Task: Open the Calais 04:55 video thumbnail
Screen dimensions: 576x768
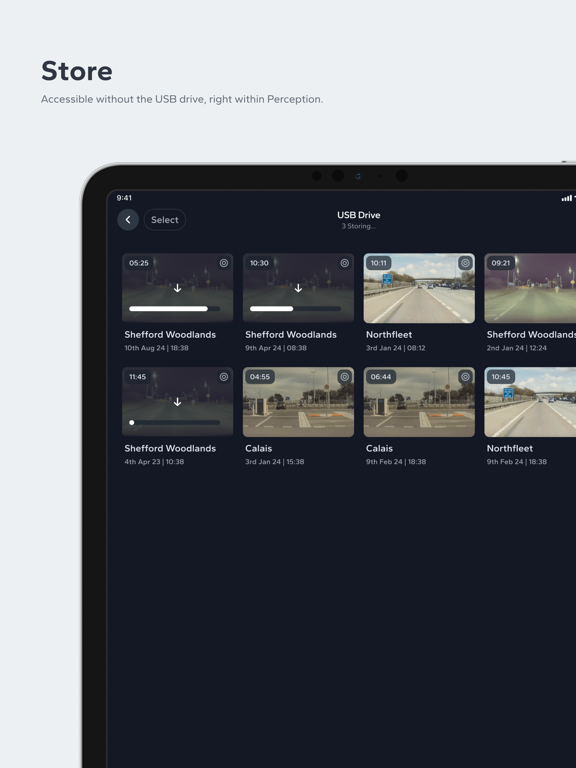Action: (x=298, y=402)
